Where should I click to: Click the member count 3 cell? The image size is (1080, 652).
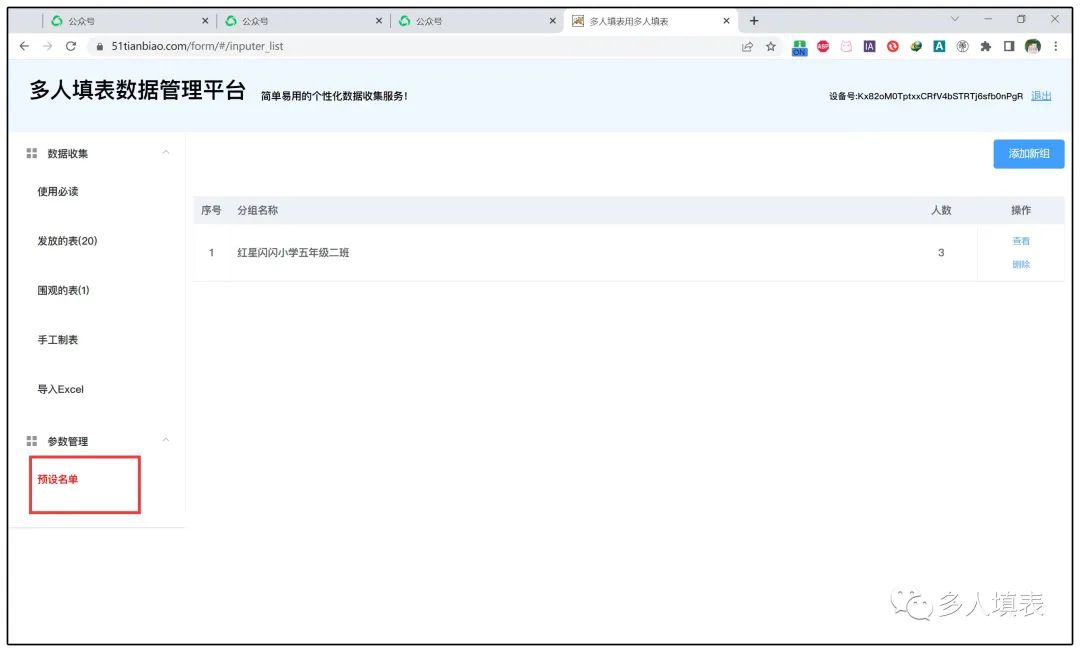click(x=941, y=253)
